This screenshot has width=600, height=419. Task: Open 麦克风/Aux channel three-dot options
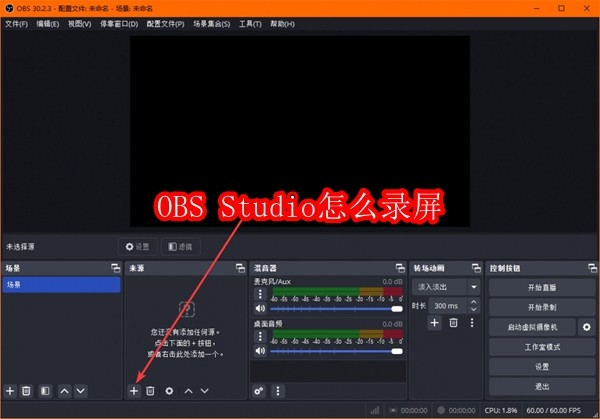point(260,294)
